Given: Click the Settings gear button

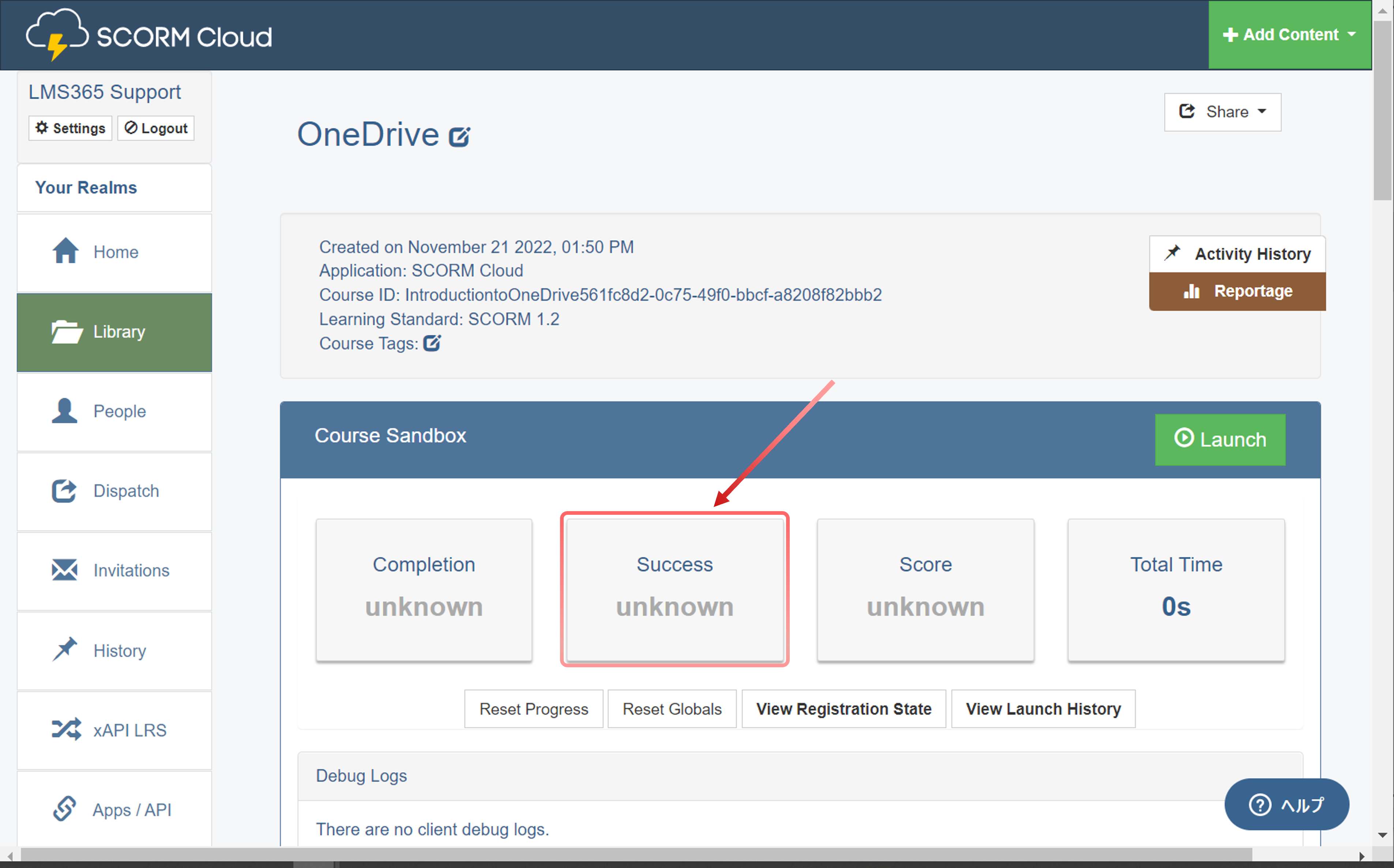Looking at the screenshot, I should [x=71, y=128].
